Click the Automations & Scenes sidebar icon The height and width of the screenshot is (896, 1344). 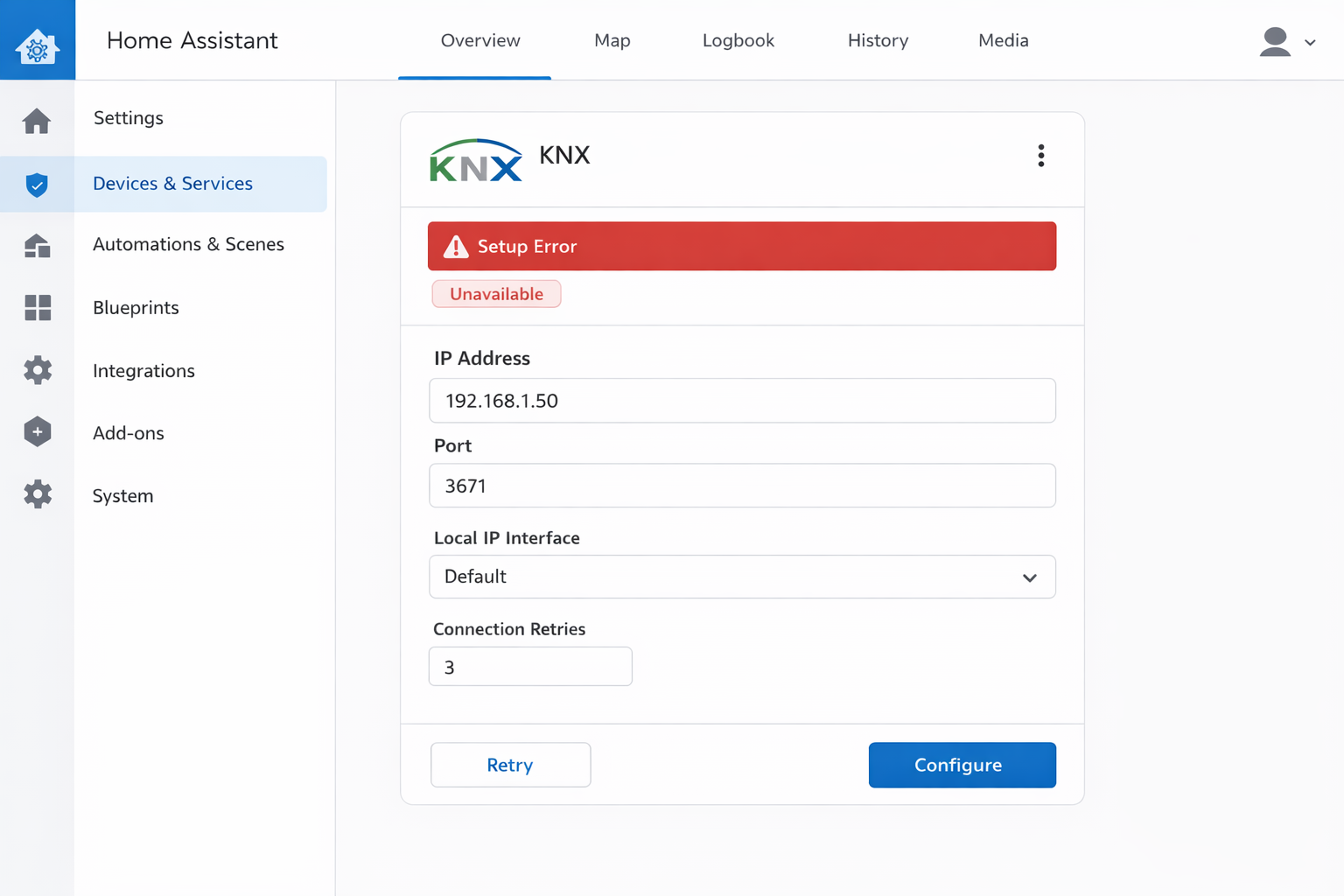click(x=37, y=246)
